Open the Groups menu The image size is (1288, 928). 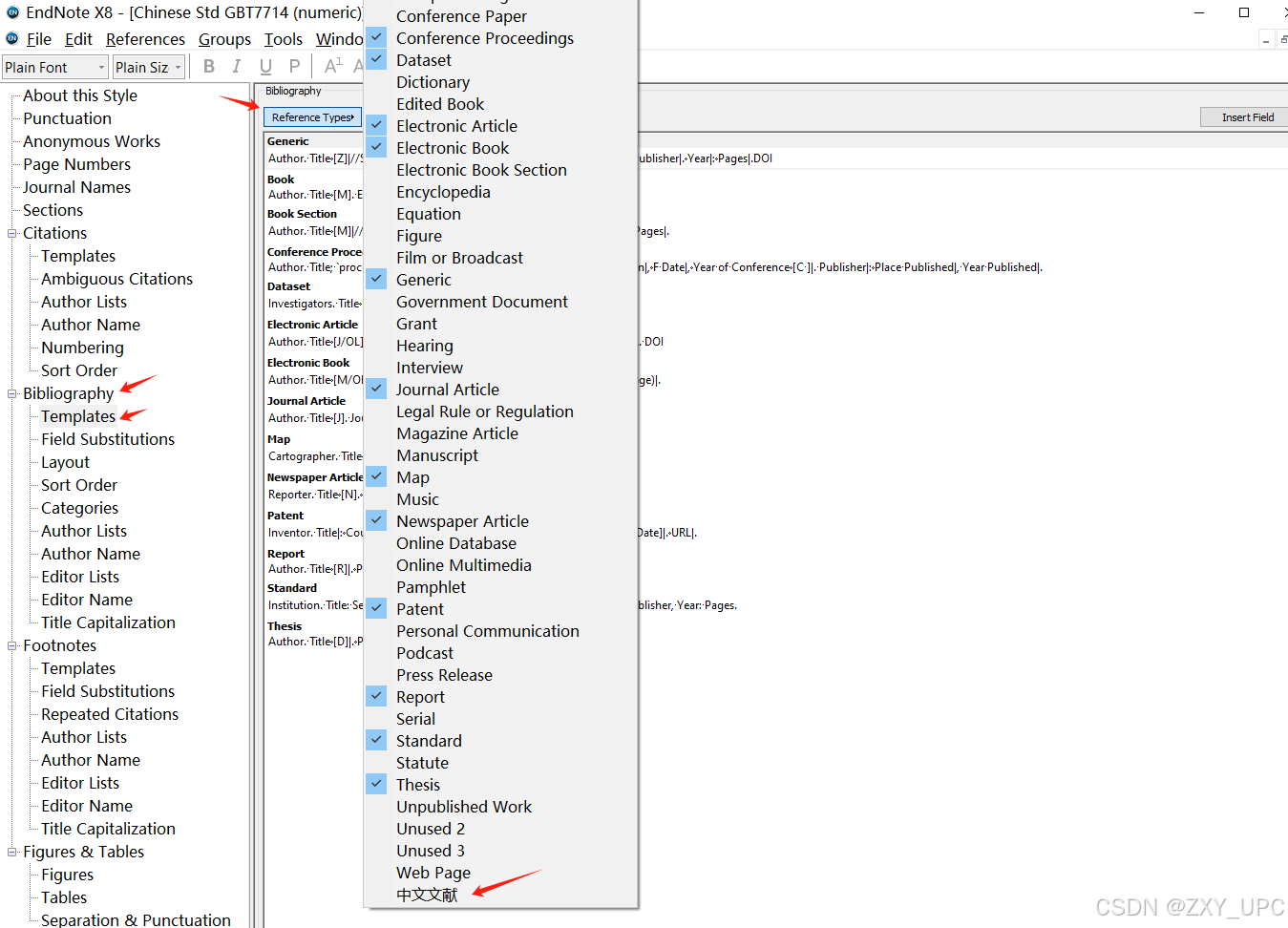224,39
